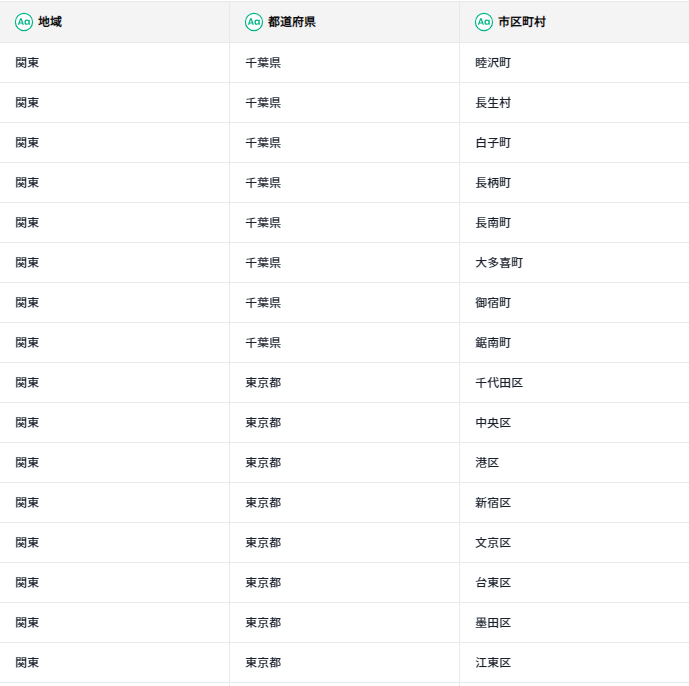Click the 御宿町 cell
689x686 pixels.
pos(574,303)
